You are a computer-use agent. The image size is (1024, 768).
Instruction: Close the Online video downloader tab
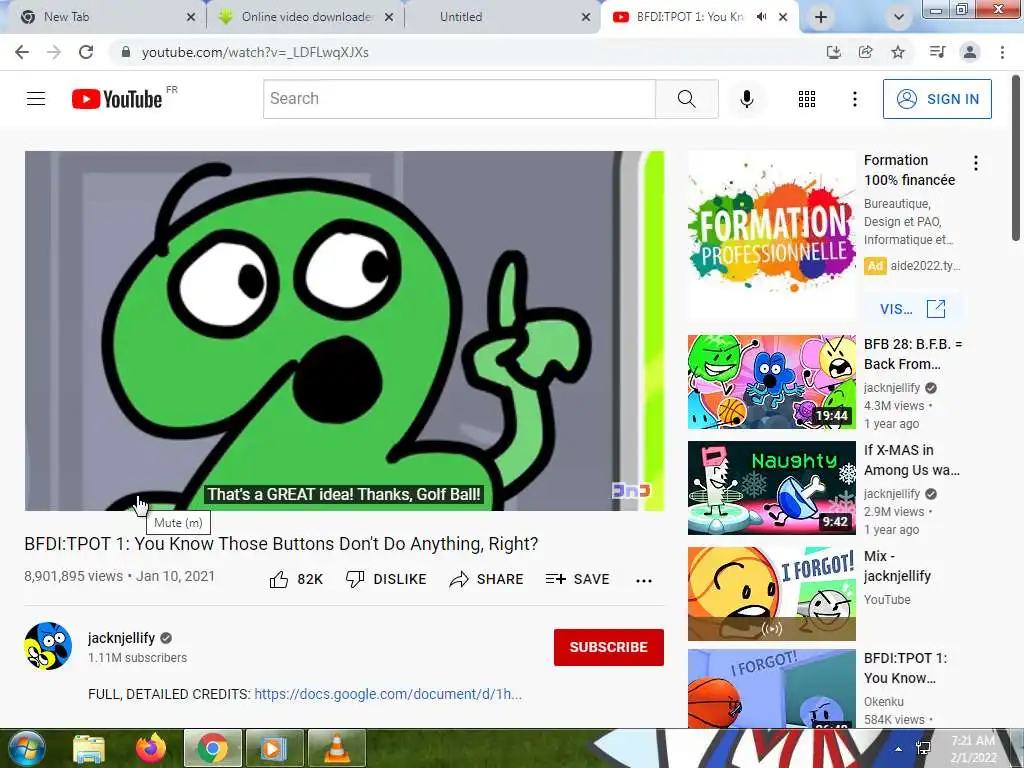tap(389, 17)
